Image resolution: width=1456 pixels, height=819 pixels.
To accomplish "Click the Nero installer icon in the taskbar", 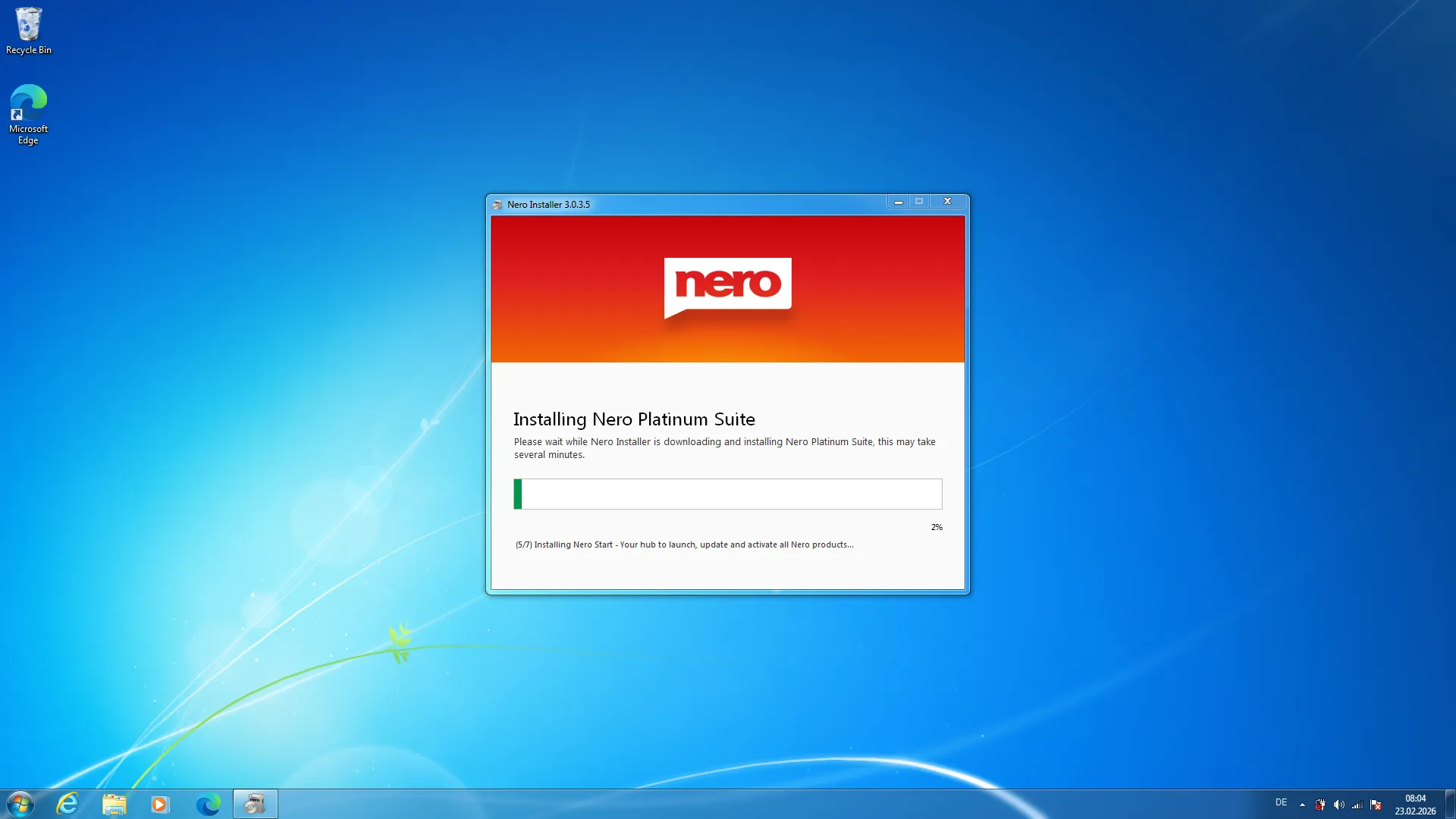I will 255,803.
